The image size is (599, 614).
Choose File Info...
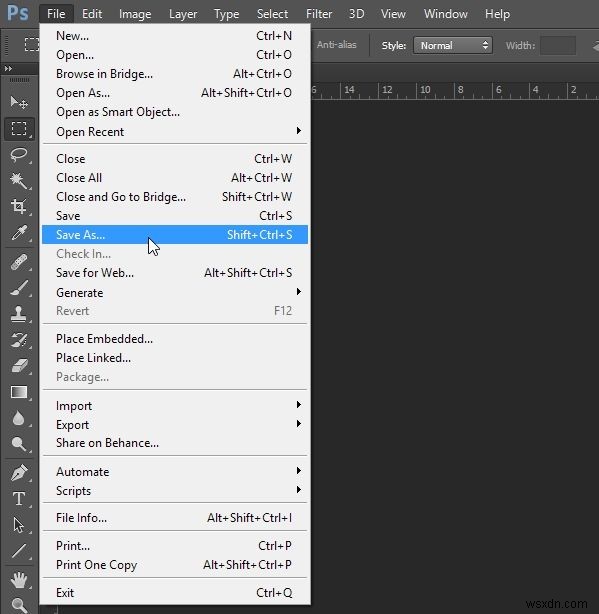[175, 518]
